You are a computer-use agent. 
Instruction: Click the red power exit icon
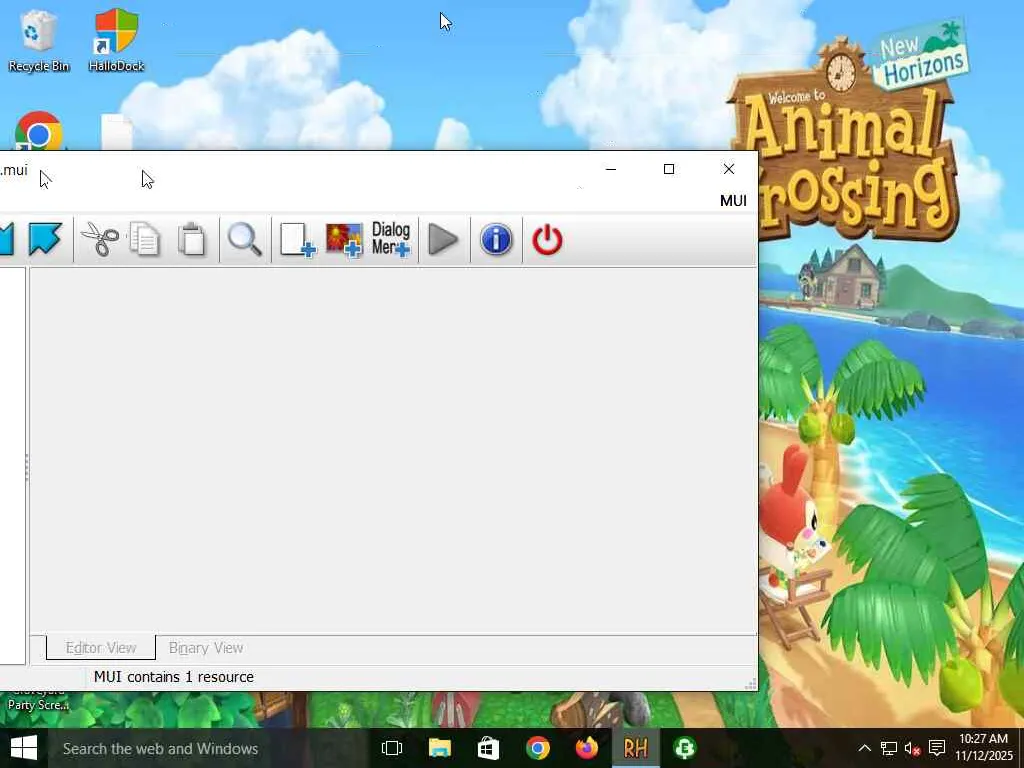547,240
